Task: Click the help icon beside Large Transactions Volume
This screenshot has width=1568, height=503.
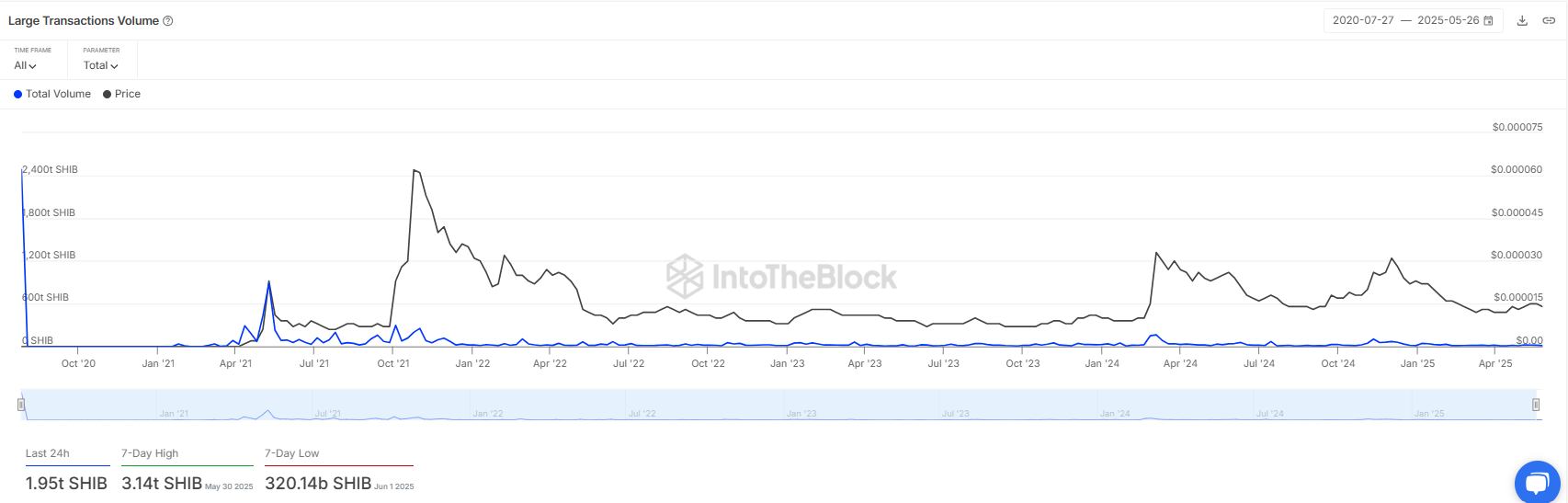Action: pyautogui.click(x=168, y=21)
